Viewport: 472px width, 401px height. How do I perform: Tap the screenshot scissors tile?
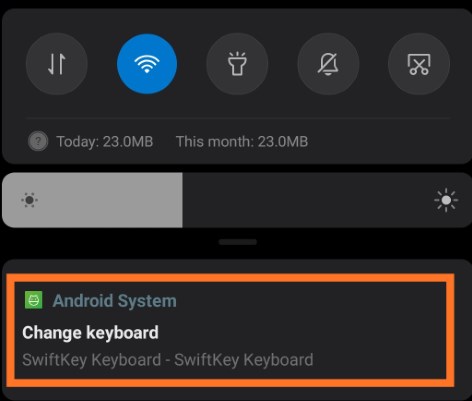419,64
